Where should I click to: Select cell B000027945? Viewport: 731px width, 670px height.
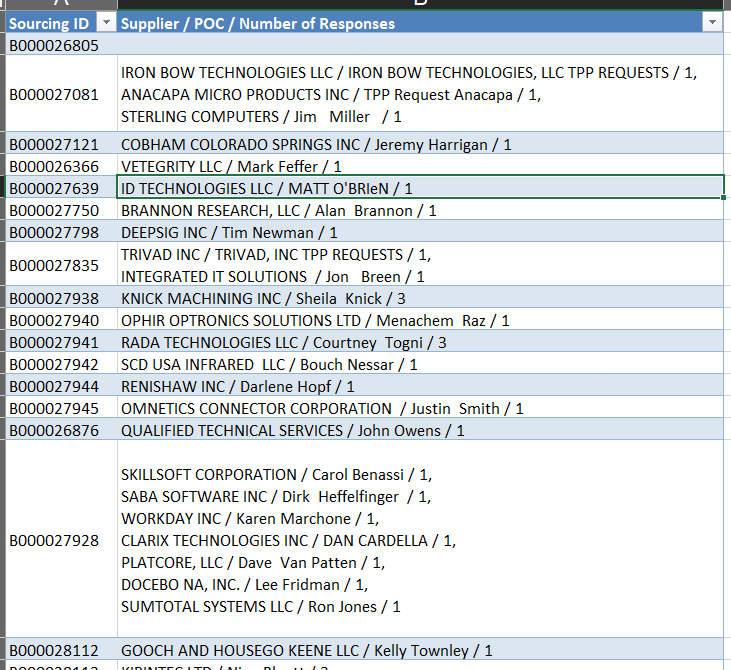pos(61,407)
